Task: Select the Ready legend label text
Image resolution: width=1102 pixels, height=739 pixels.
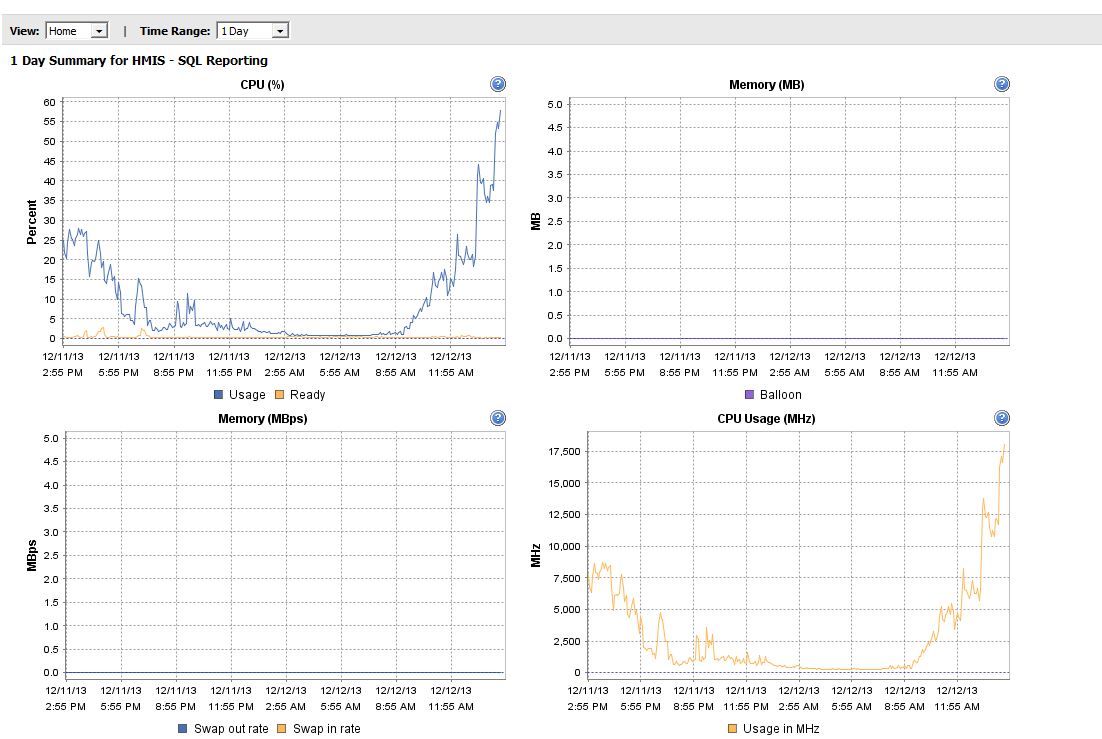Action: click(307, 395)
